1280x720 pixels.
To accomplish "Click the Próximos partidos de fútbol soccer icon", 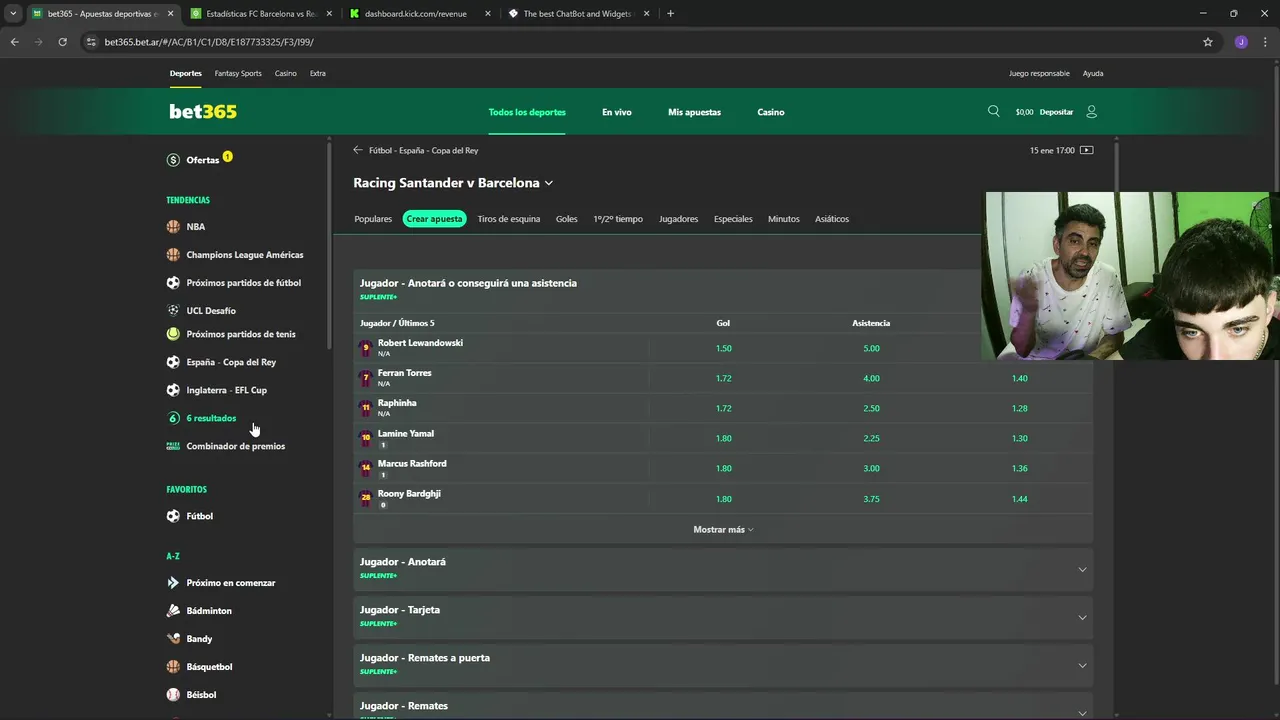I will tap(174, 283).
